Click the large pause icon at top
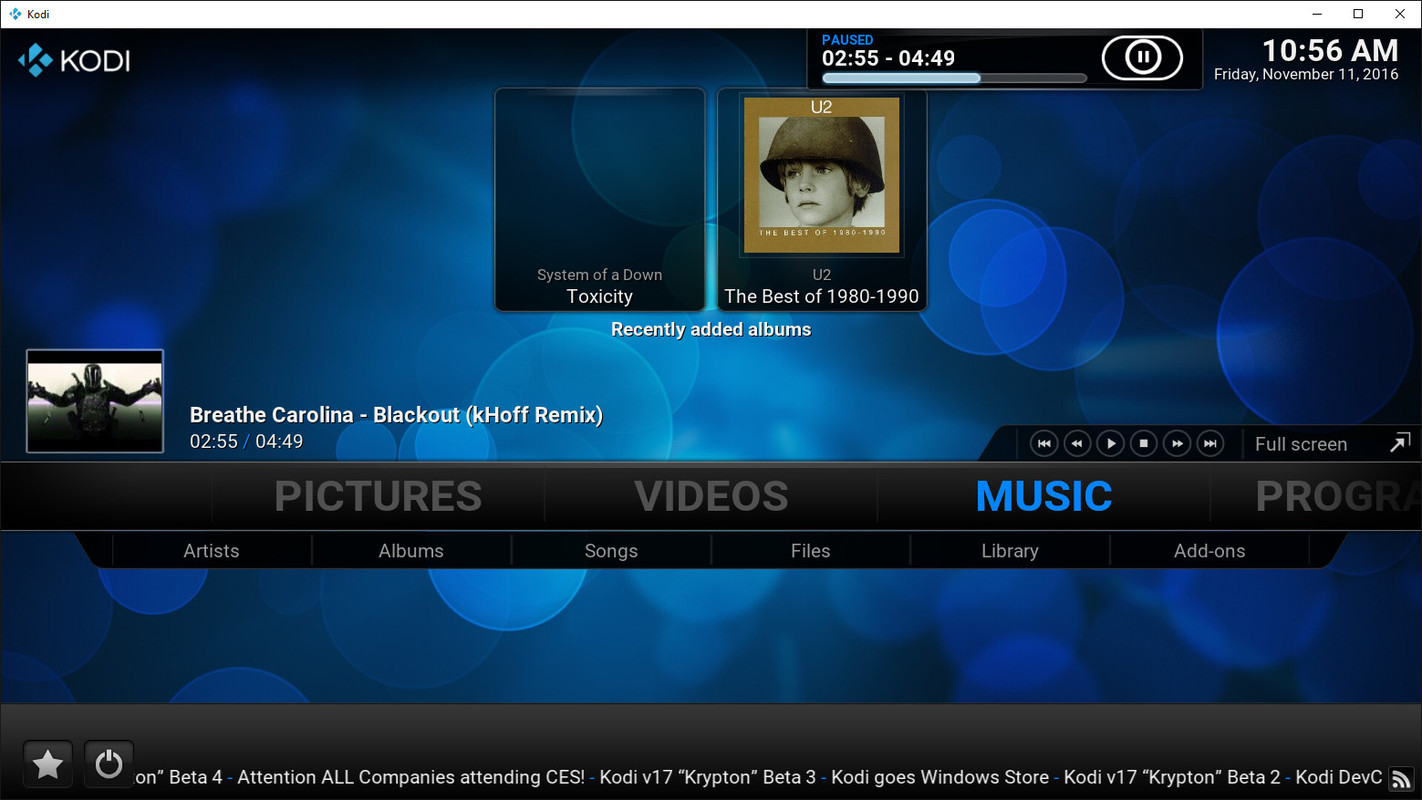The width and height of the screenshot is (1422, 800). 1142,57
